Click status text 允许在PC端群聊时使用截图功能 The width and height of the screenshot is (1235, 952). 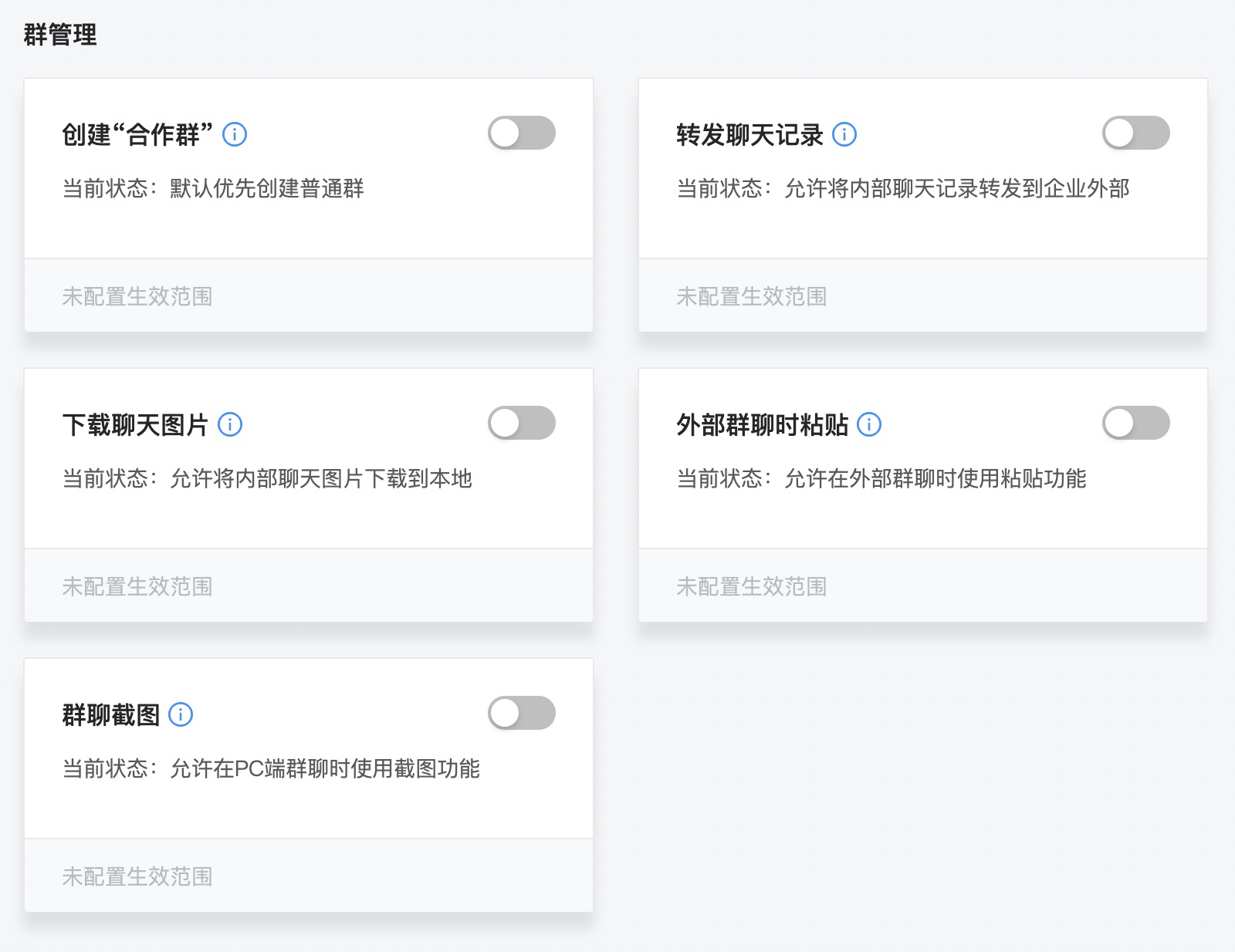click(325, 768)
